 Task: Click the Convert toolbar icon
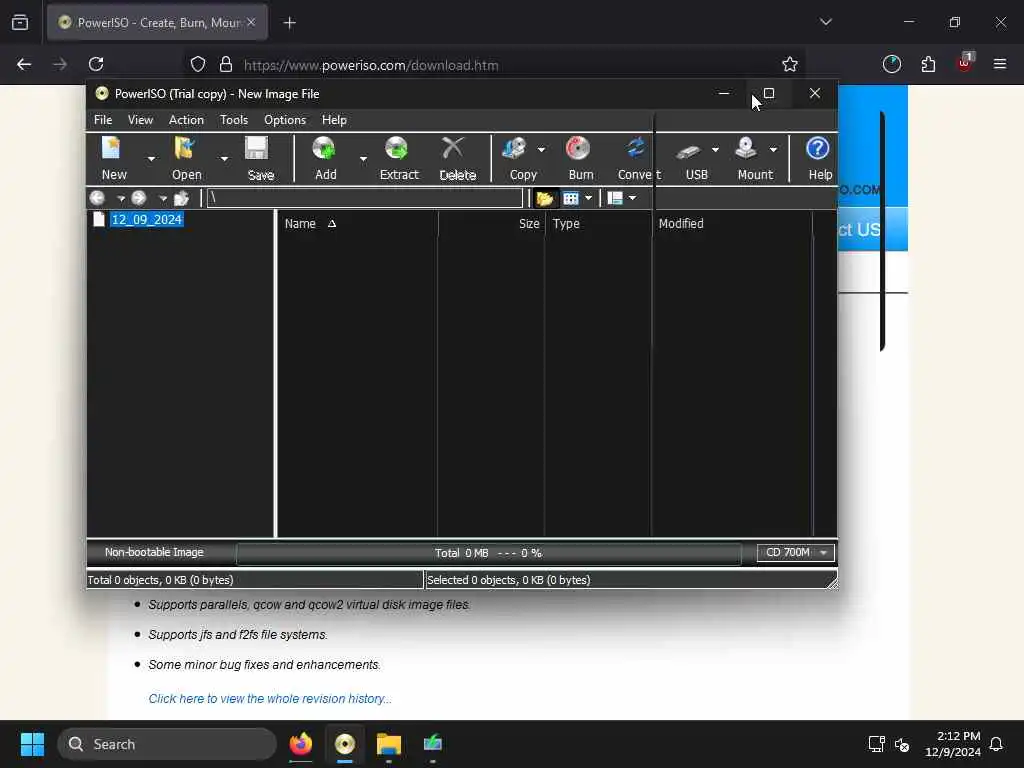point(635,149)
